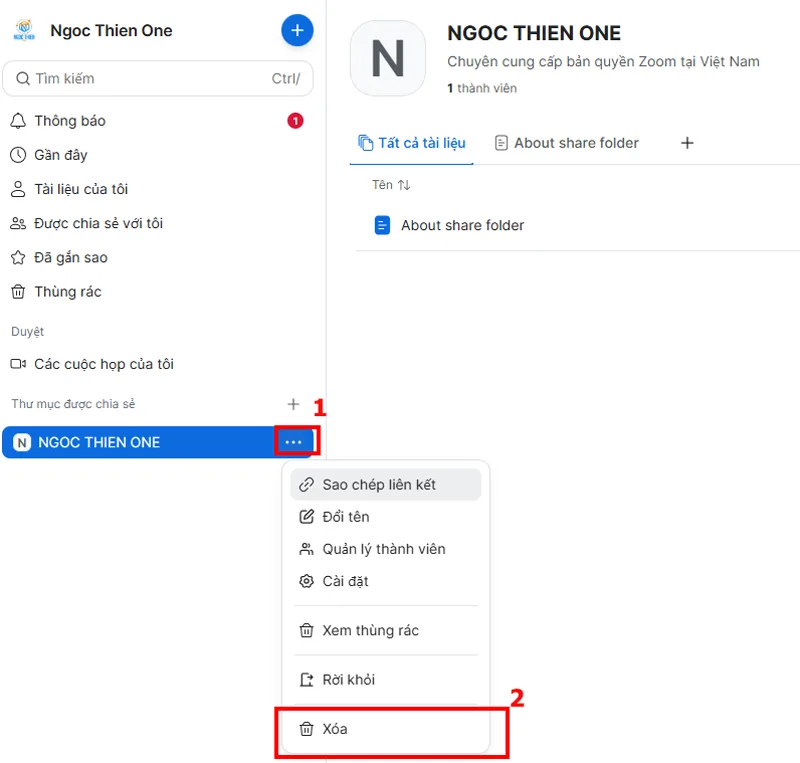Add new shared folder with plus icon
Viewport: 800px width, 763px height.
click(293, 404)
